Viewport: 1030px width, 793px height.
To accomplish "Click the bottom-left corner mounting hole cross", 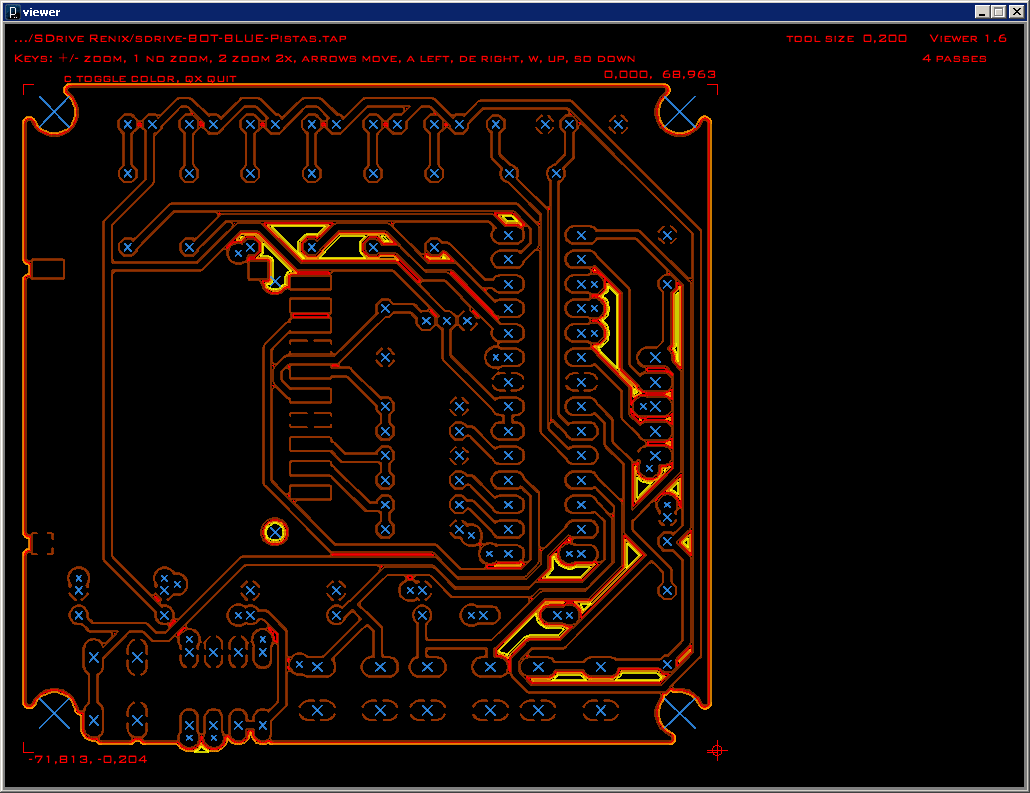I will pyautogui.click(x=55, y=712).
